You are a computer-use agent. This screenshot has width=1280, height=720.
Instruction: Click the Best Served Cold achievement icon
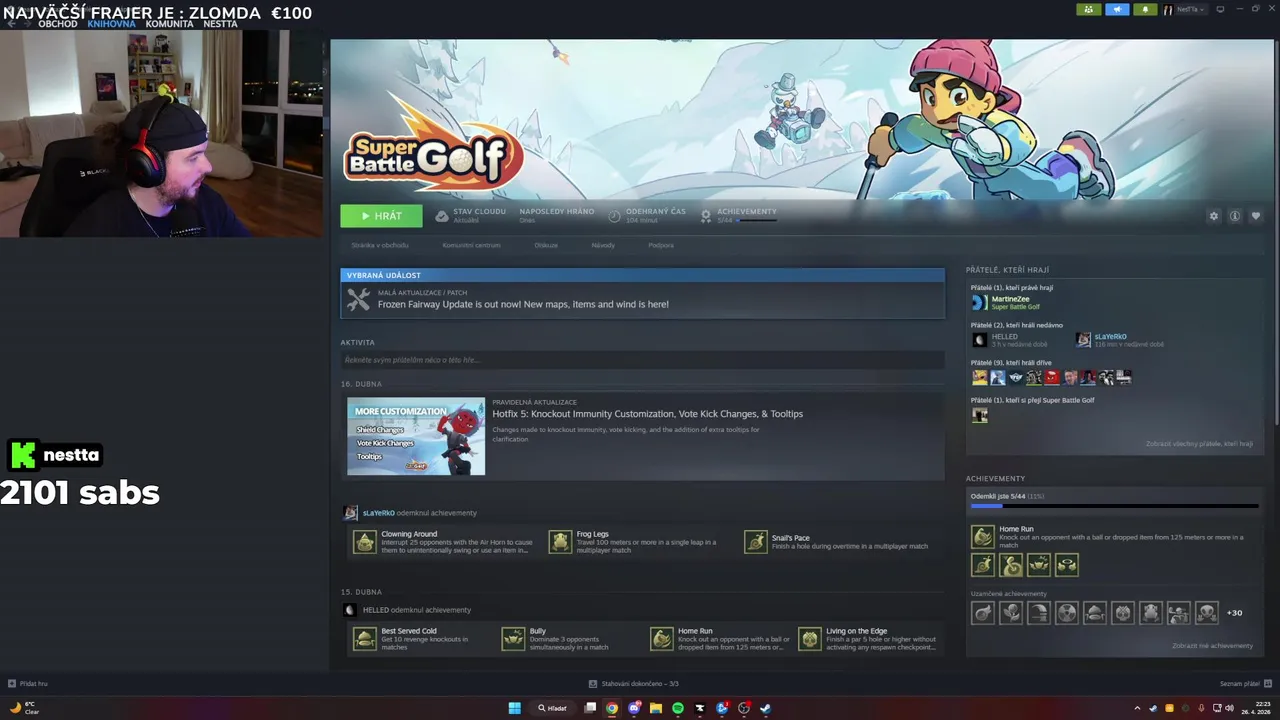tap(365, 639)
